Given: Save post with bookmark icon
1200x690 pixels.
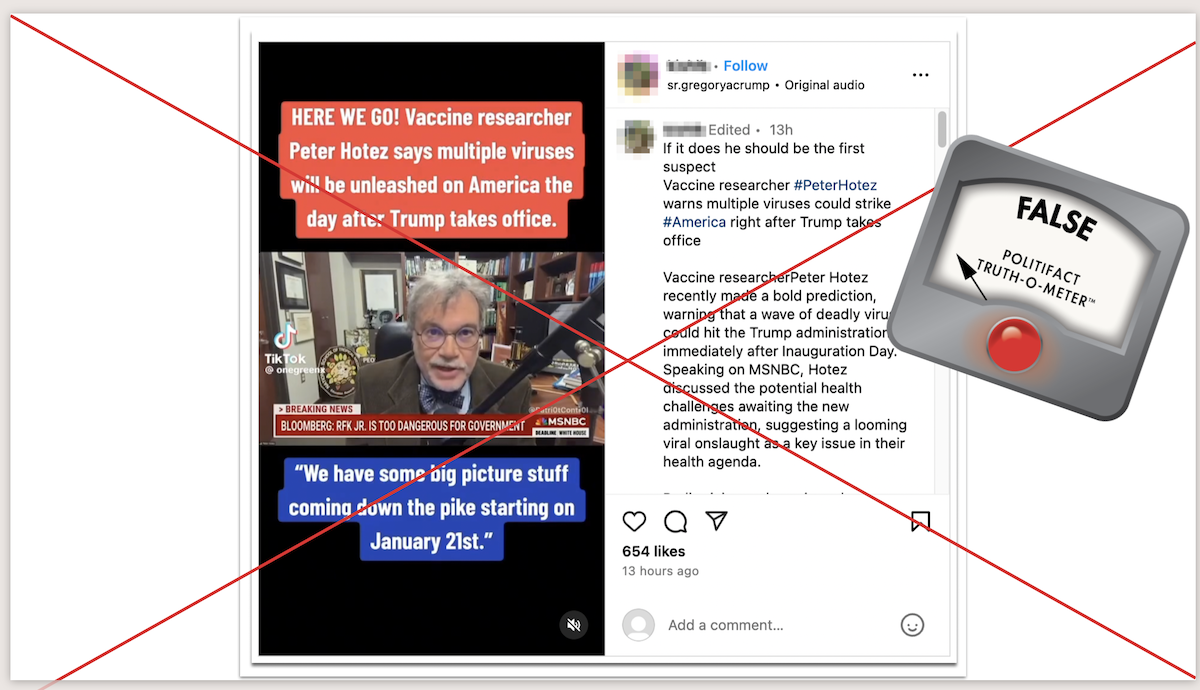Looking at the screenshot, I should pos(920,521).
